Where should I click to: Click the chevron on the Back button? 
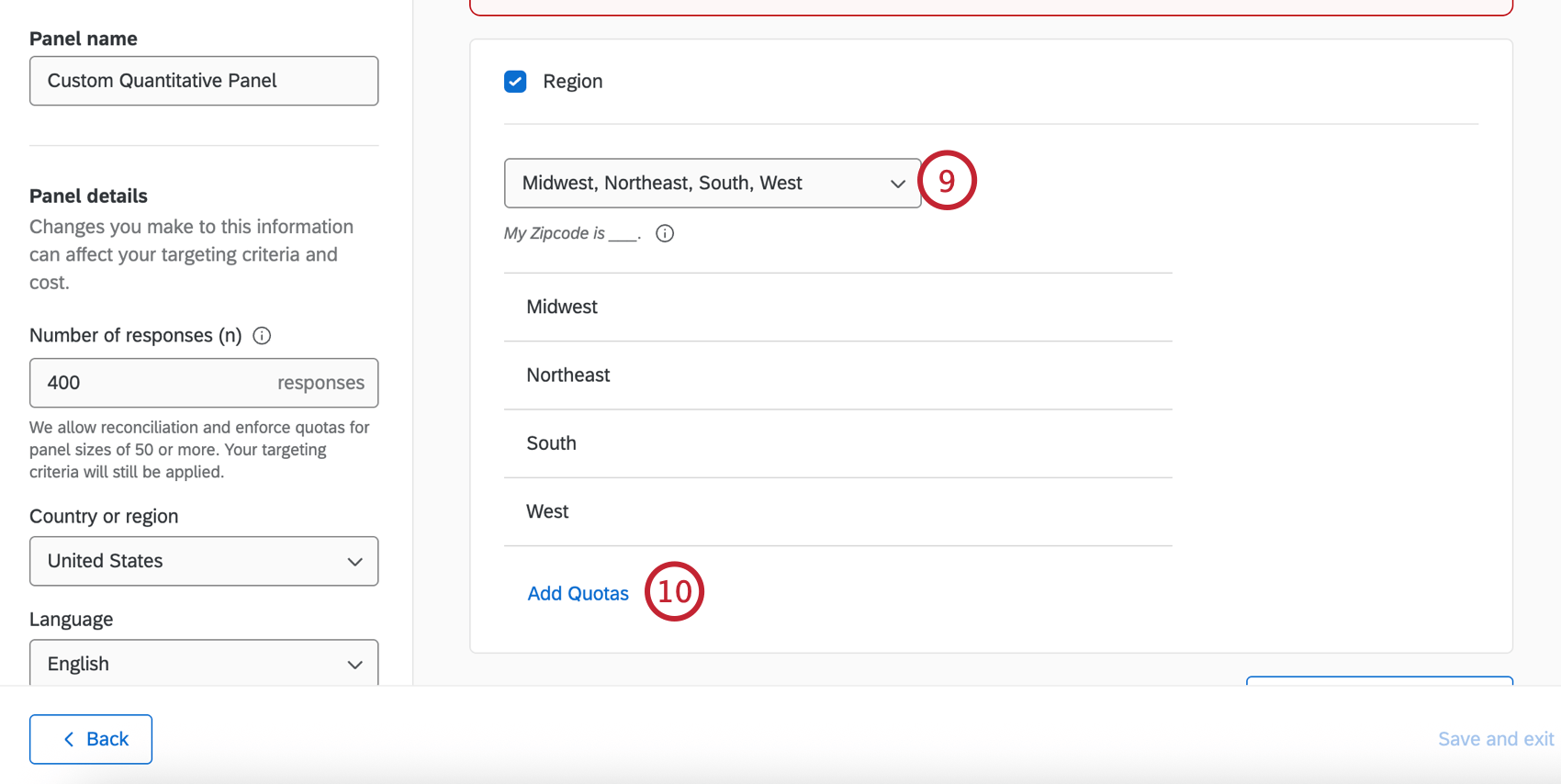(x=69, y=739)
